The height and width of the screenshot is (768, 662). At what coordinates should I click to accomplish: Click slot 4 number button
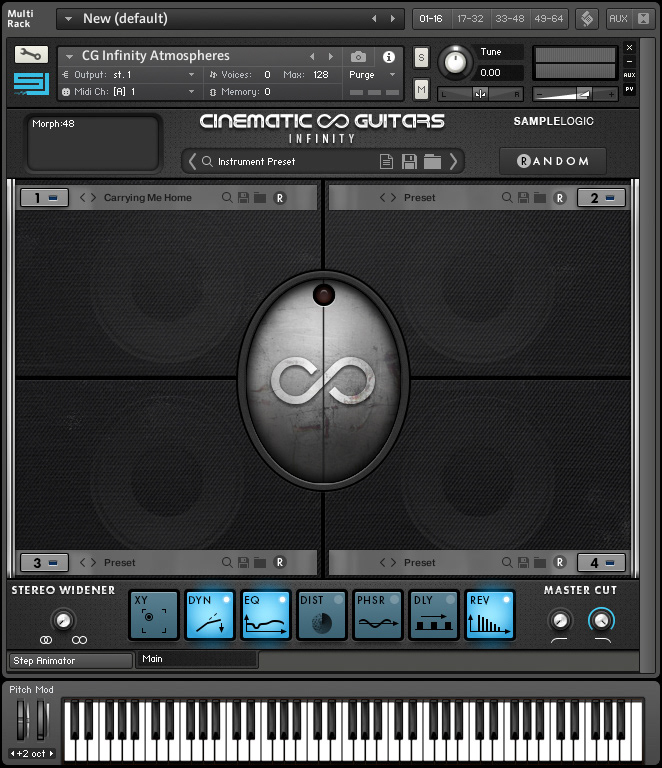point(601,562)
